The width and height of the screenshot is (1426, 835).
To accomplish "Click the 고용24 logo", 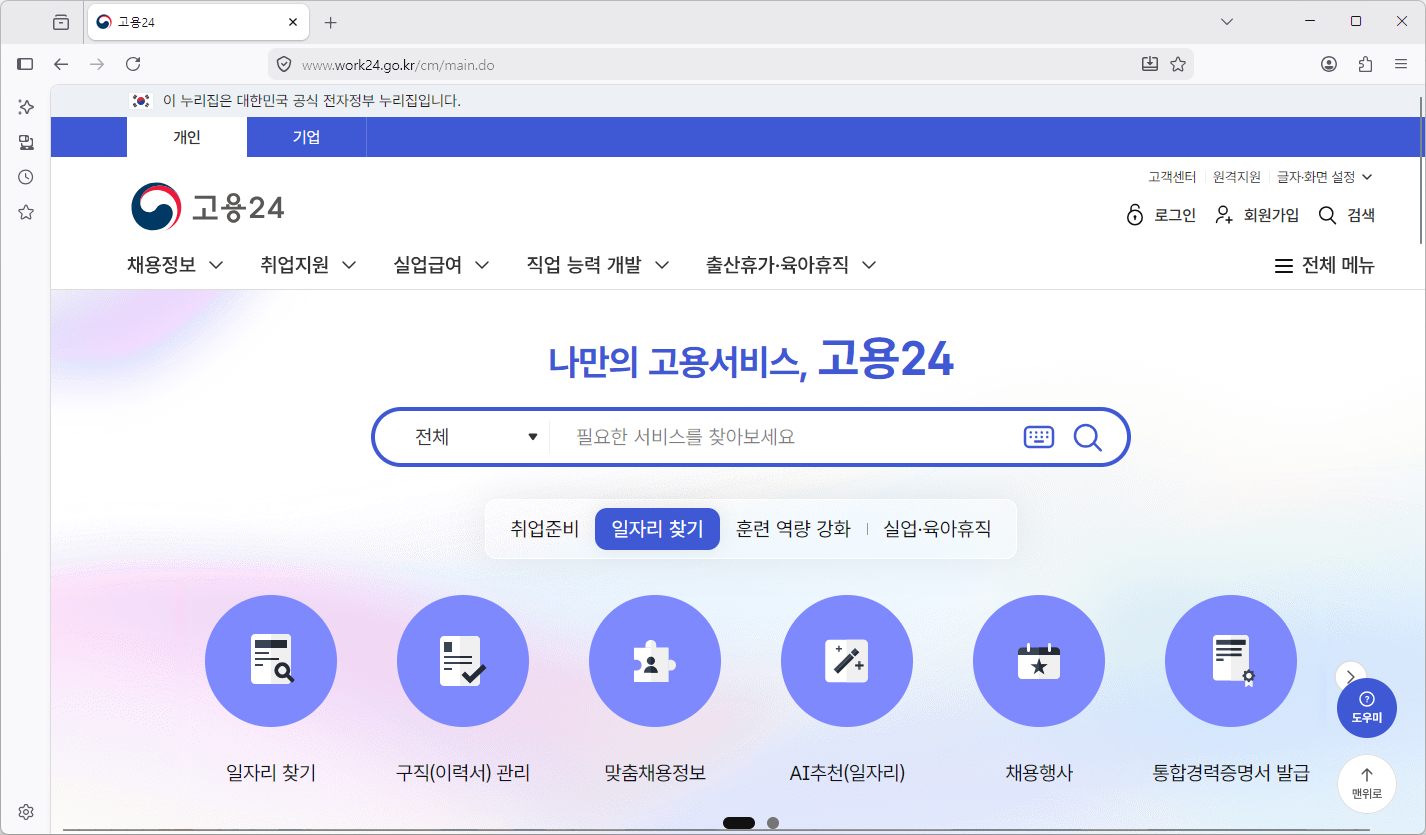I will click(x=208, y=207).
